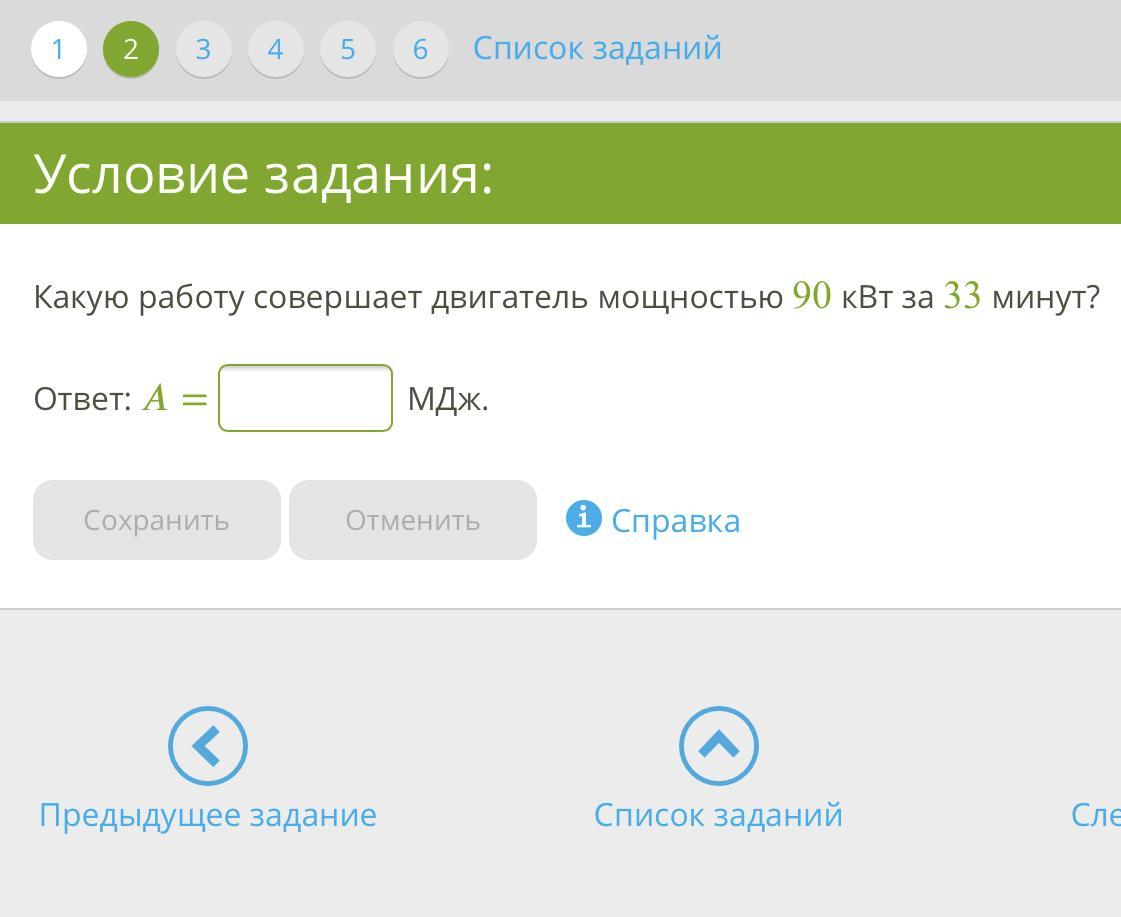
Task: Click the left arrow circle icon
Action: [x=207, y=745]
